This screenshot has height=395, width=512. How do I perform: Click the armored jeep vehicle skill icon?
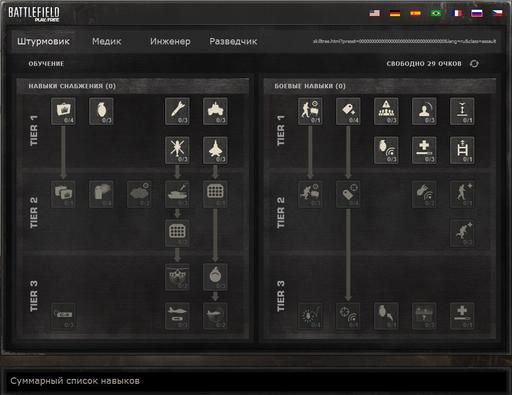pos(215,111)
